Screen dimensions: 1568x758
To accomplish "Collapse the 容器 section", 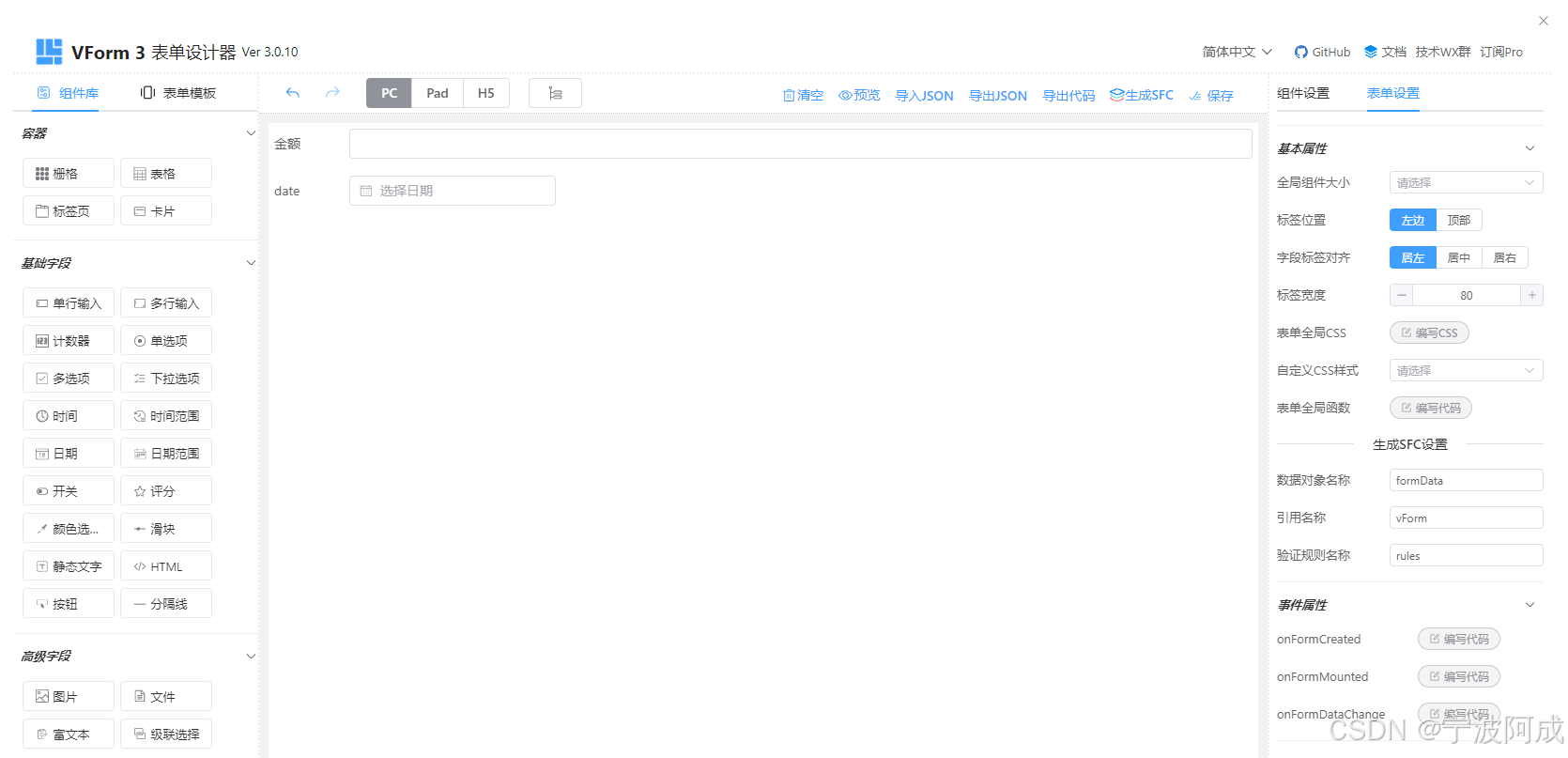I will [x=251, y=133].
